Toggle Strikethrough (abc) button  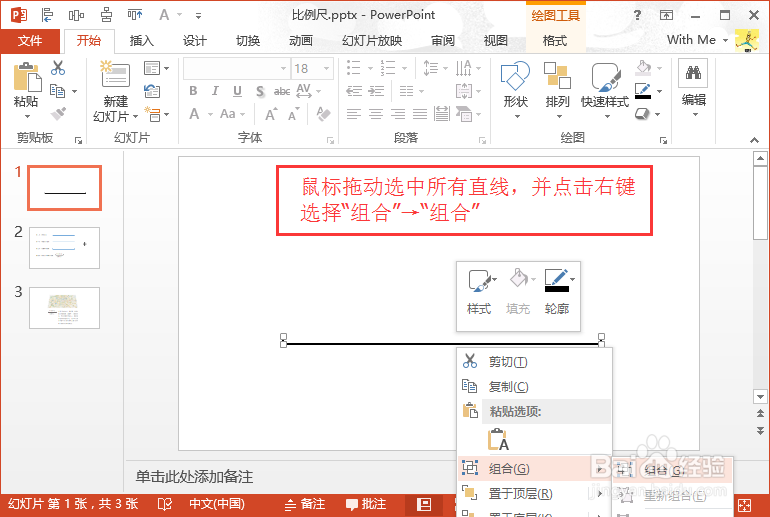tap(282, 91)
